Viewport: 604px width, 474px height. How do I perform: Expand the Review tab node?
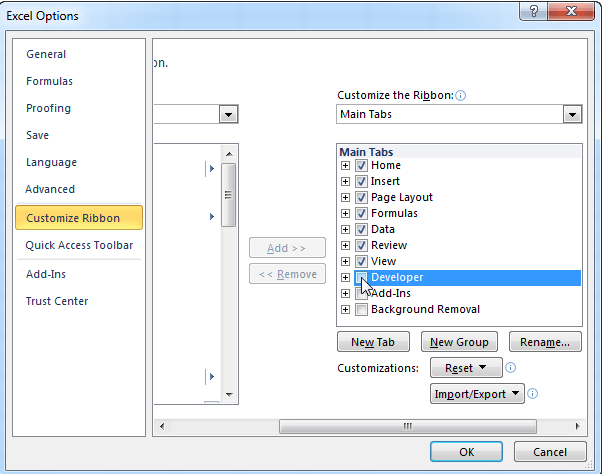pyautogui.click(x=346, y=245)
